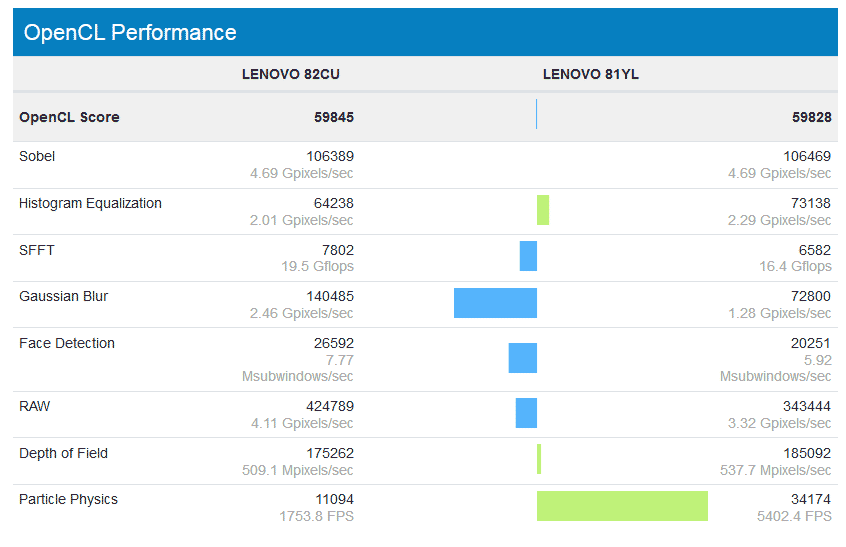This screenshot has width=846, height=547.
Task: Click the Depth of Field score 185092
Action: [x=807, y=454]
